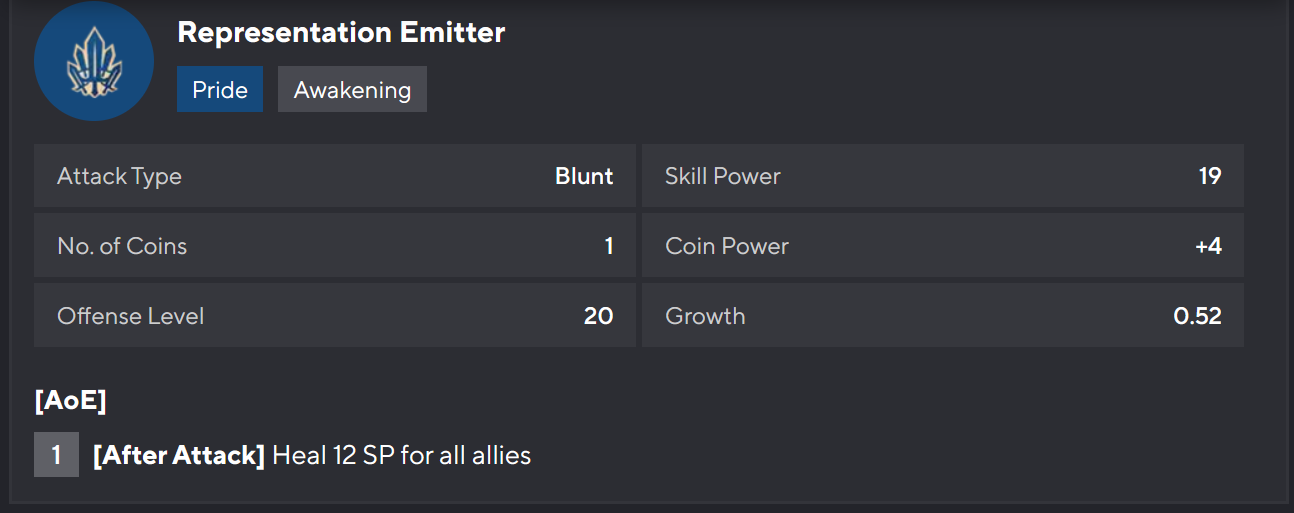Click the Offense Level label
This screenshot has width=1294, height=513.
coord(130,316)
